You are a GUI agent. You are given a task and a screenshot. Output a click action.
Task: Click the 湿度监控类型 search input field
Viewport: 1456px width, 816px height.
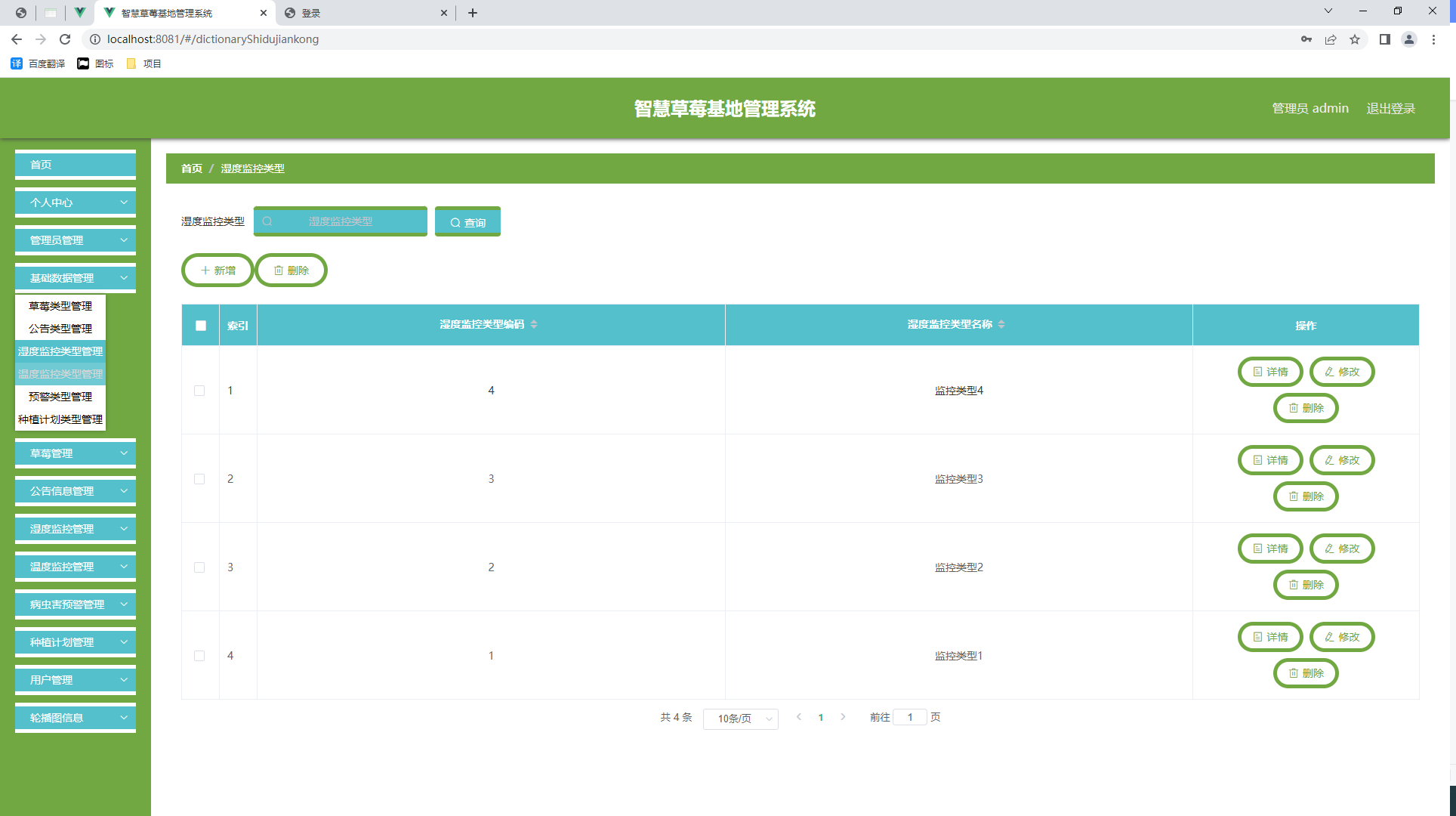tap(340, 221)
